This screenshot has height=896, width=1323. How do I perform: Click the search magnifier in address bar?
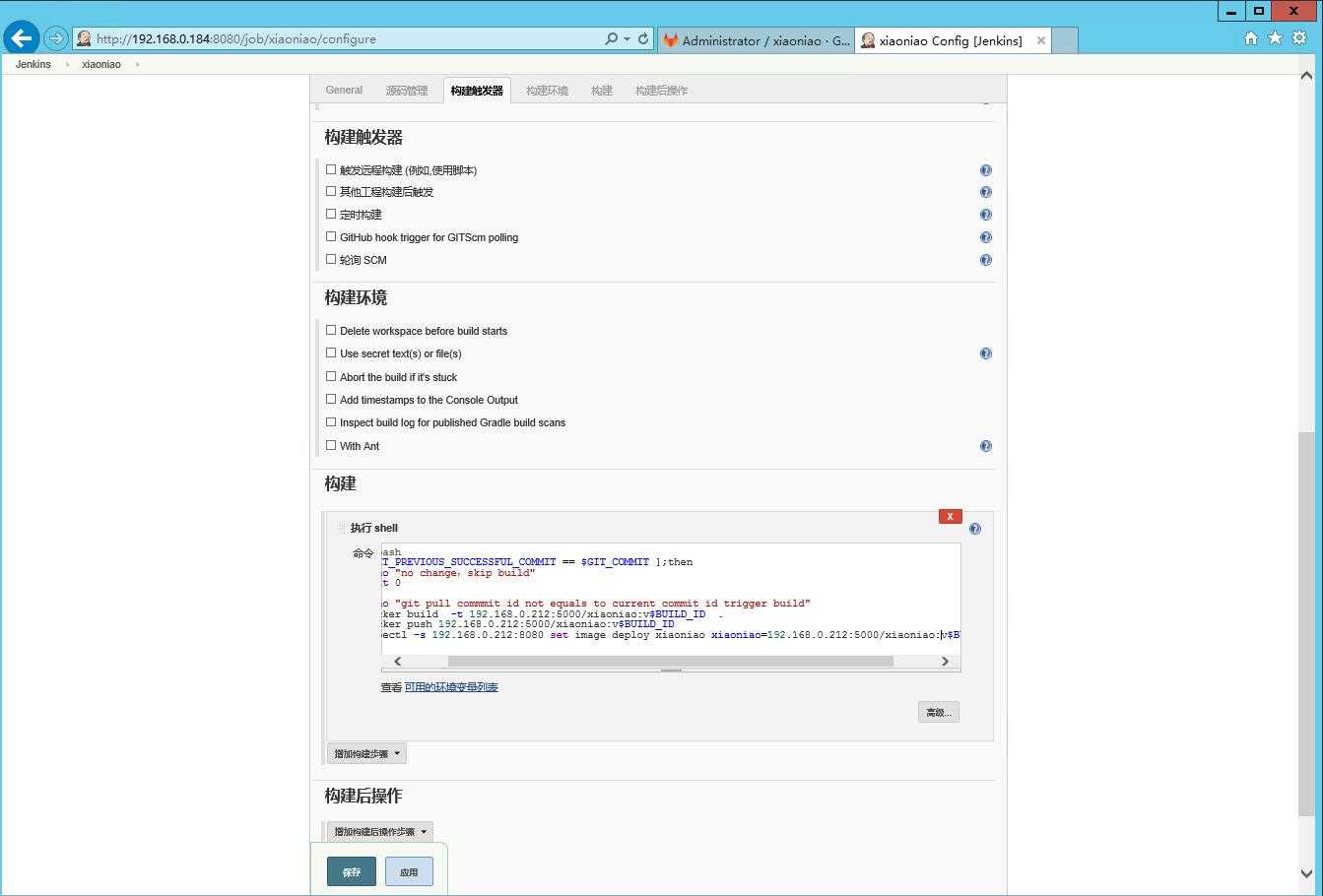click(x=612, y=38)
